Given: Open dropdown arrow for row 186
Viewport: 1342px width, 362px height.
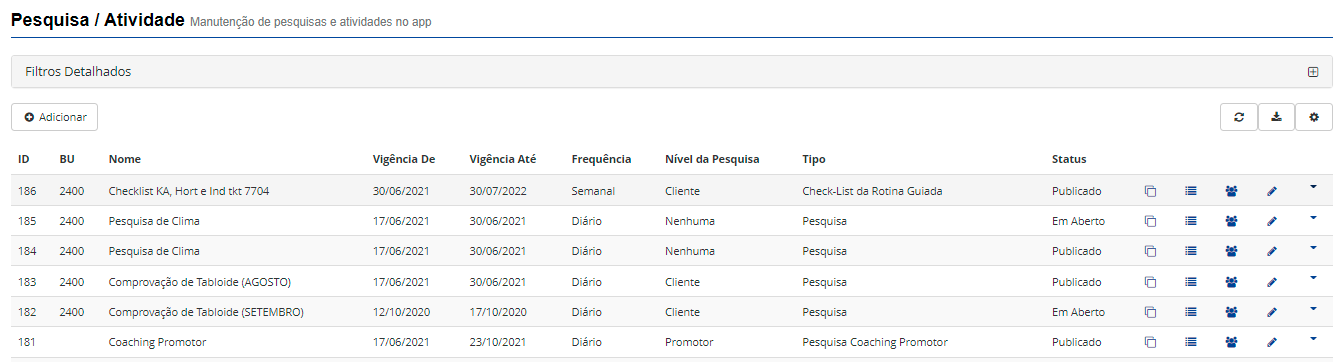Looking at the screenshot, I should [x=1313, y=186].
